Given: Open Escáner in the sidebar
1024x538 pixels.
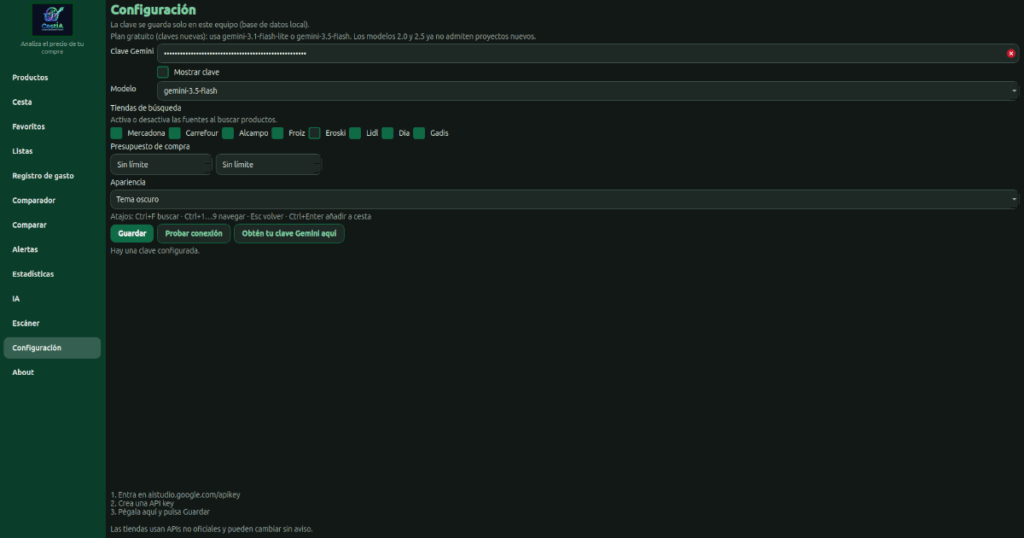Looking at the screenshot, I should click(52, 323).
